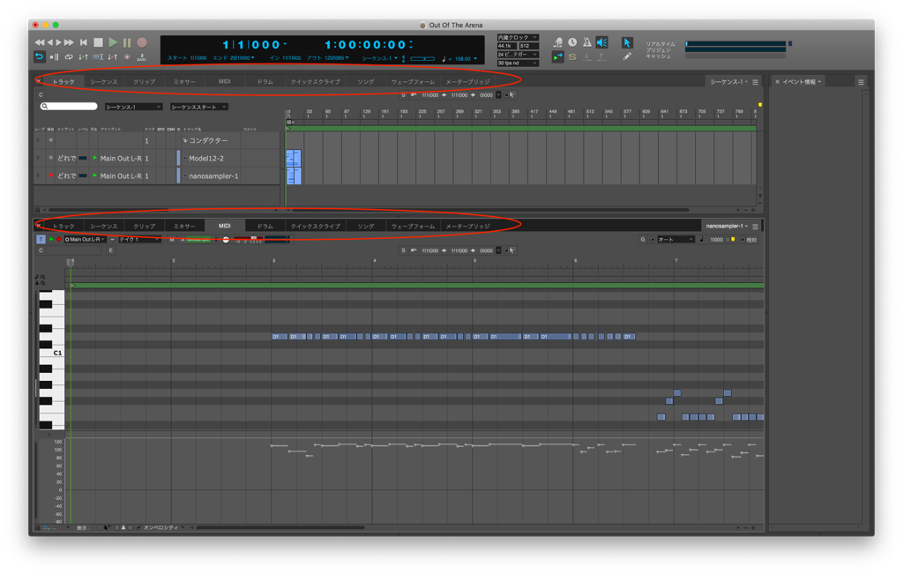Close the イベント情報 panel
The height and width of the screenshot is (574, 904).
tap(777, 82)
